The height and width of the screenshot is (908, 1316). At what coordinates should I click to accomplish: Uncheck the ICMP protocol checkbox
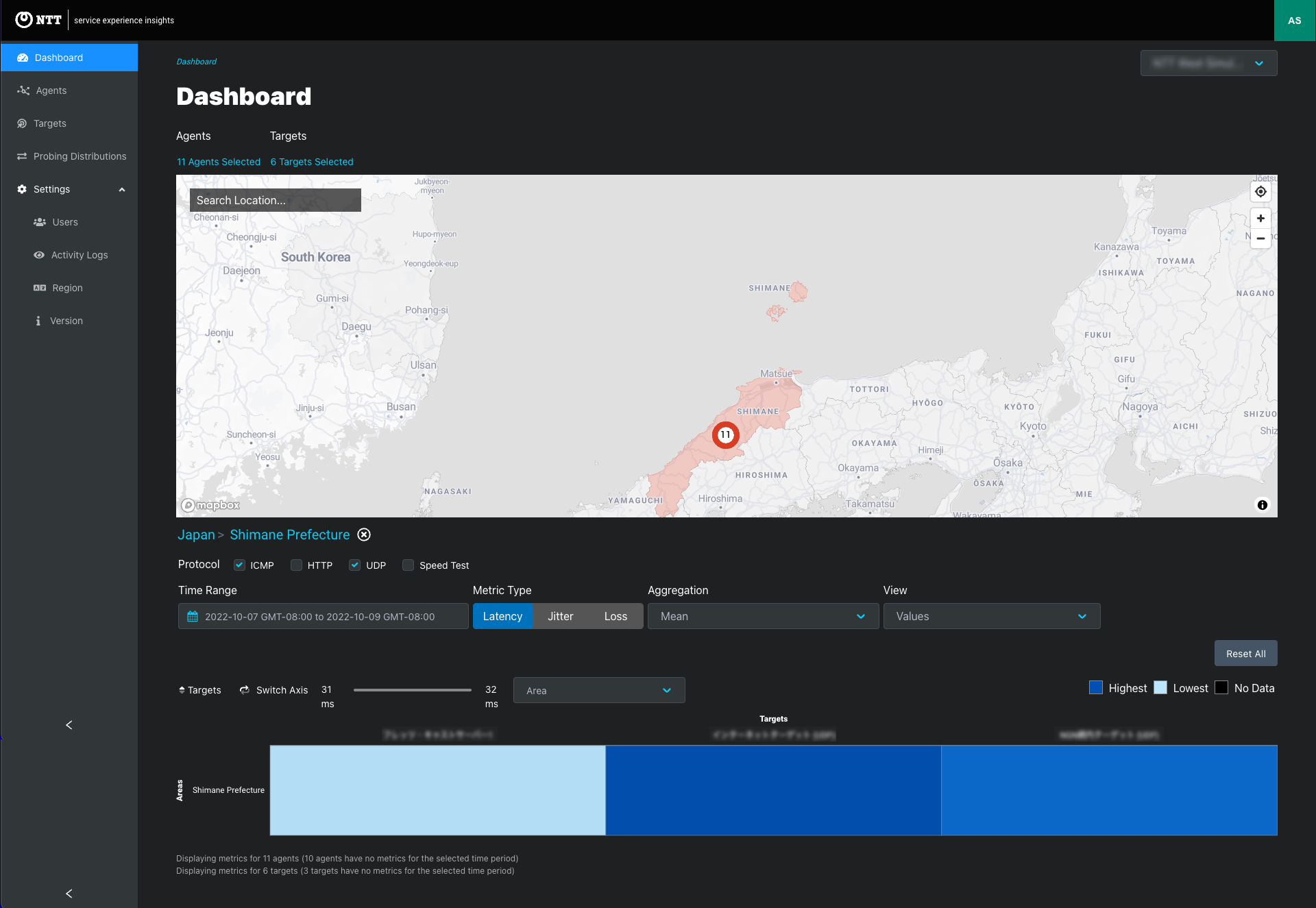(239, 565)
